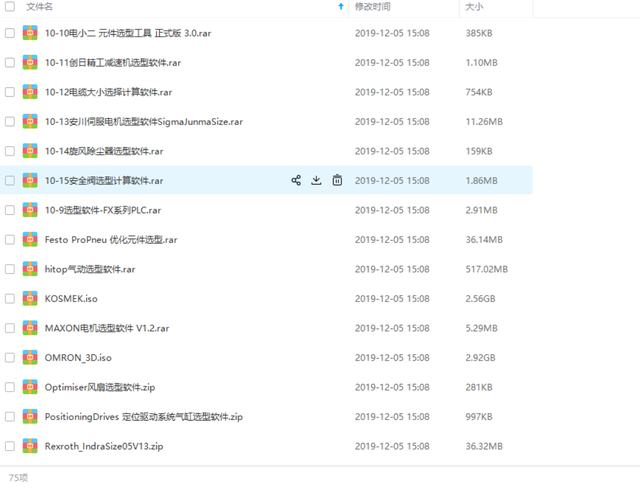Sort by the 修改时间 column header
This screenshot has height=489, width=640.
(x=373, y=7)
